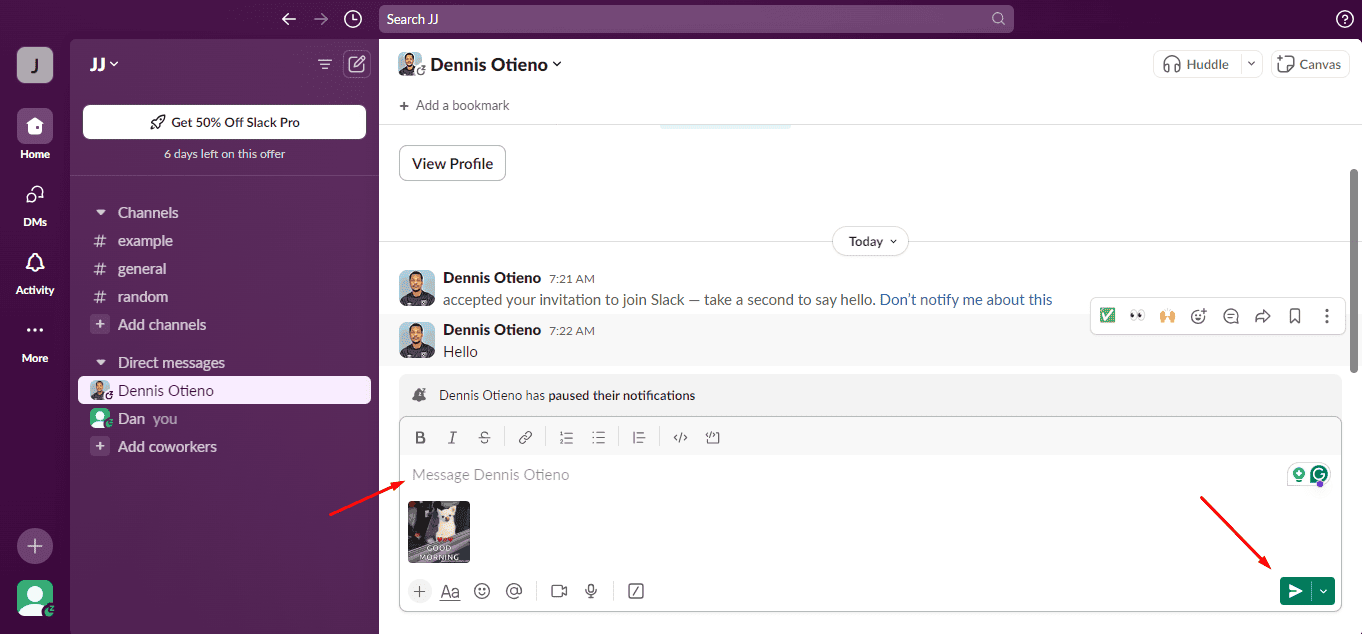The width and height of the screenshot is (1362, 634).
Task: Open the Home view in the sidebar
Action: tap(35, 135)
